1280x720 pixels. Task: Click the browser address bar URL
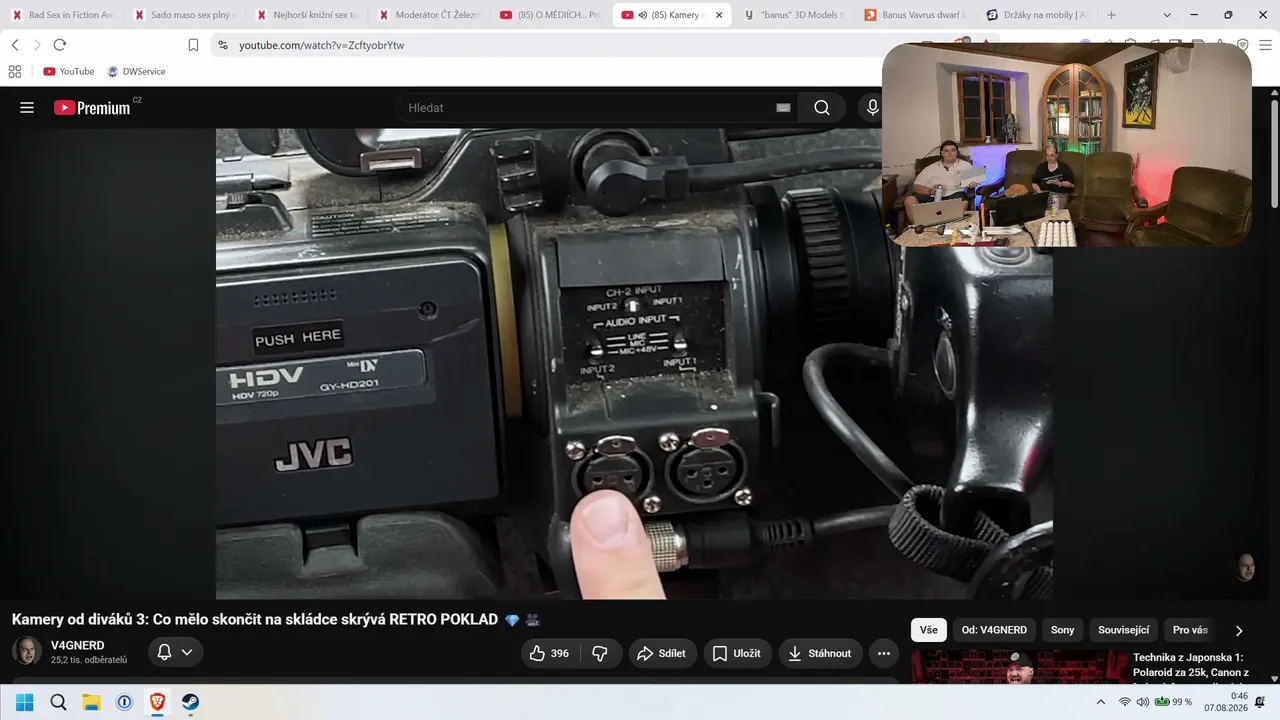pyautogui.click(x=322, y=45)
